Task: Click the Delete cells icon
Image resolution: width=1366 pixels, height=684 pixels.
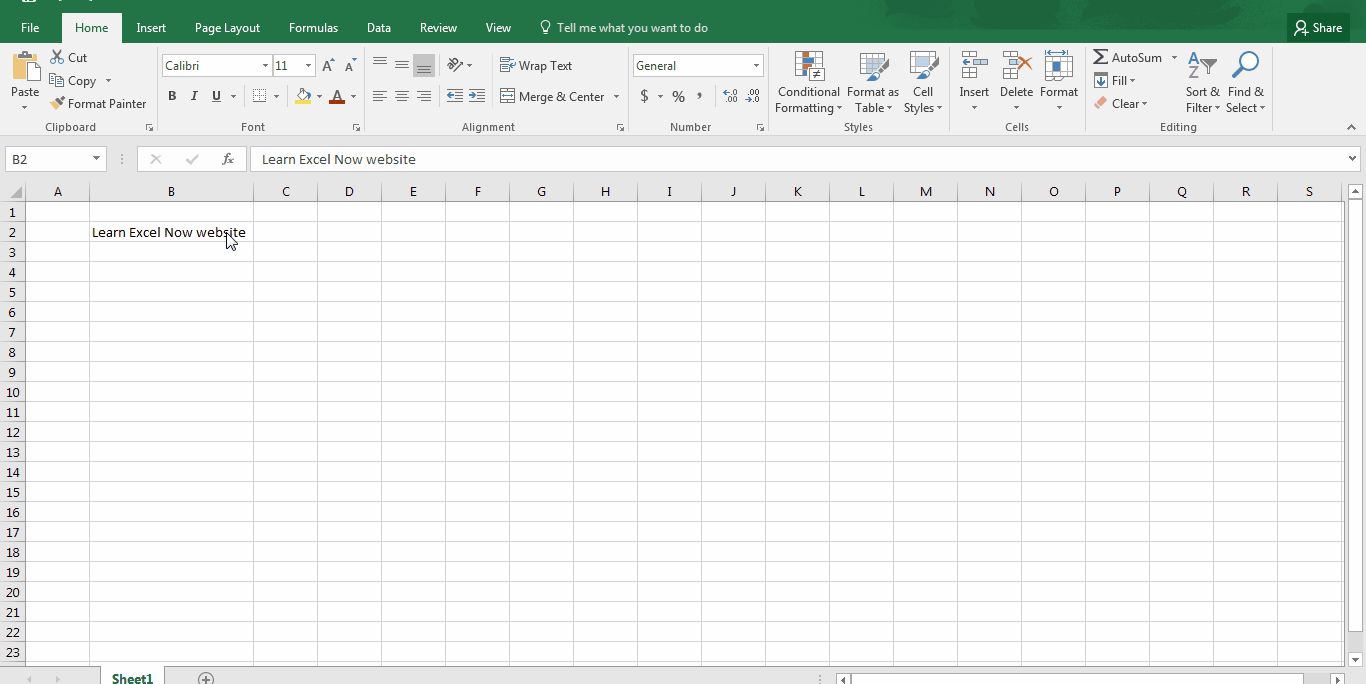Action: click(x=1016, y=66)
